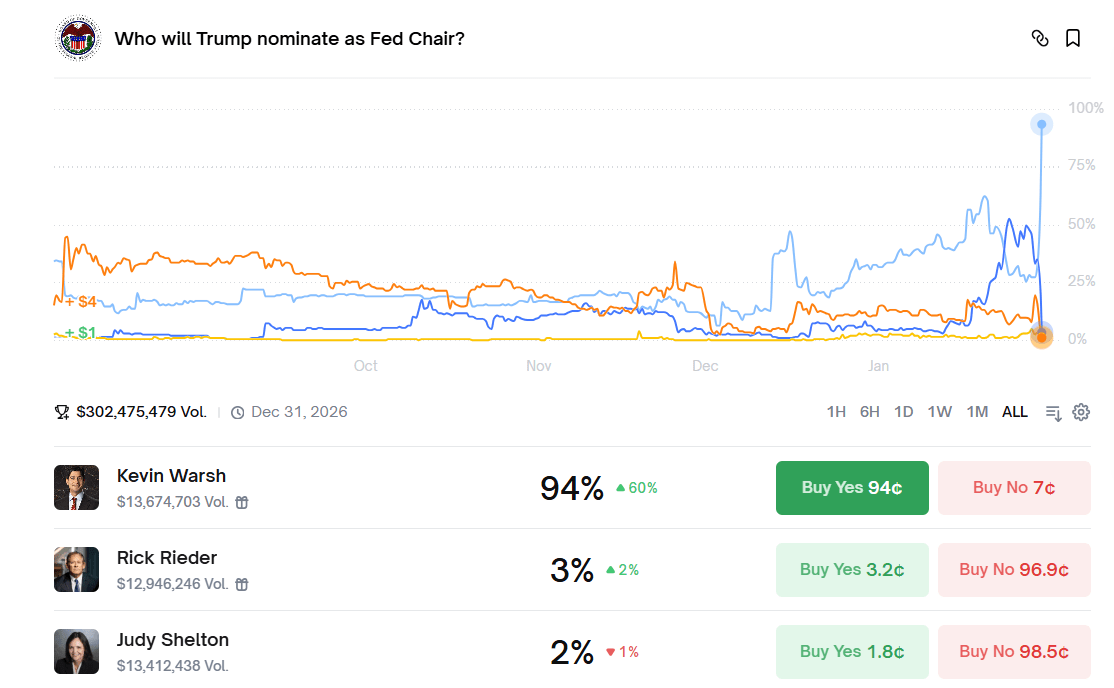Buy Yes on Judy Shelton at 1.8¢
1114x688 pixels.
pyautogui.click(x=852, y=652)
